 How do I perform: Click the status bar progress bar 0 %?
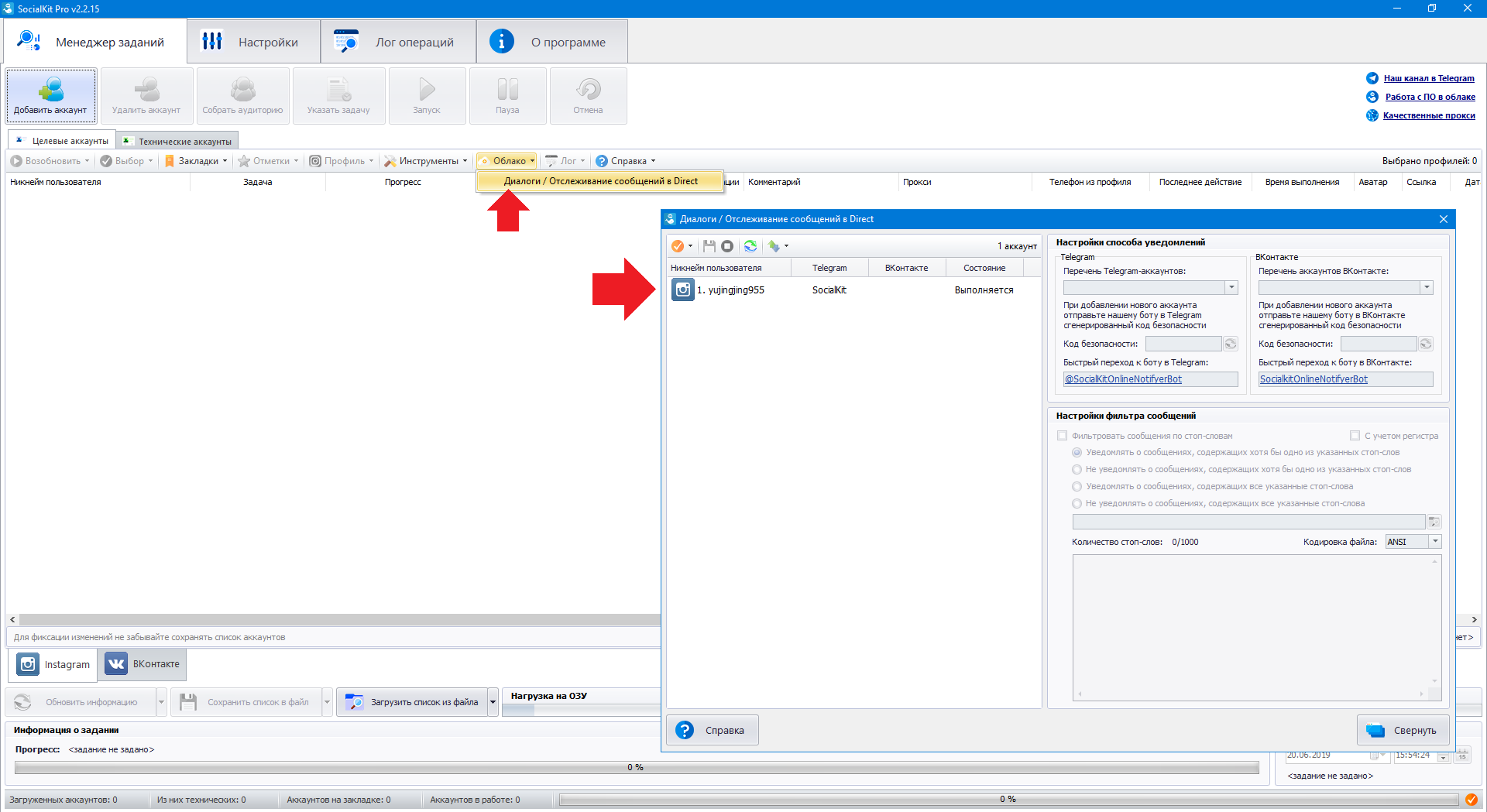[x=1008, y=800]
